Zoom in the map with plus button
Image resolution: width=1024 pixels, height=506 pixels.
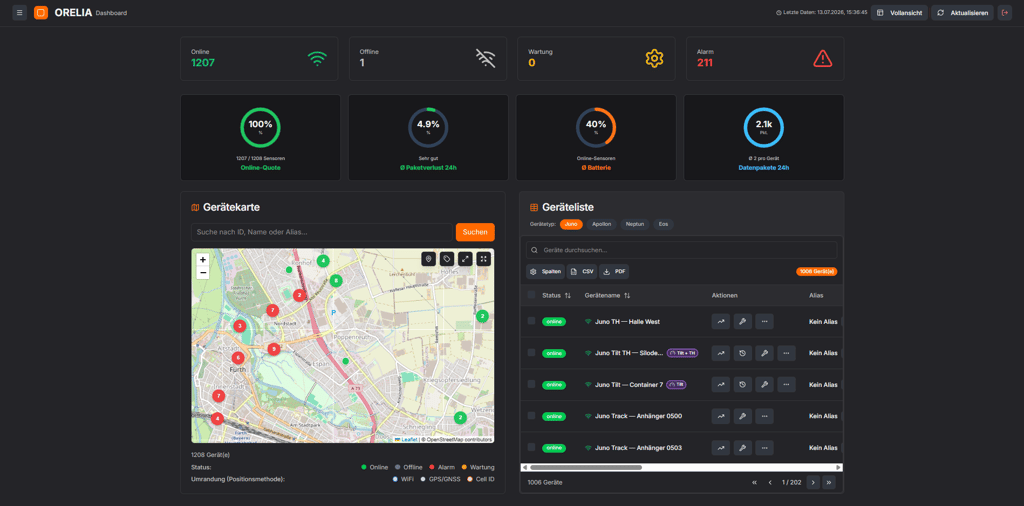point(202,260)
